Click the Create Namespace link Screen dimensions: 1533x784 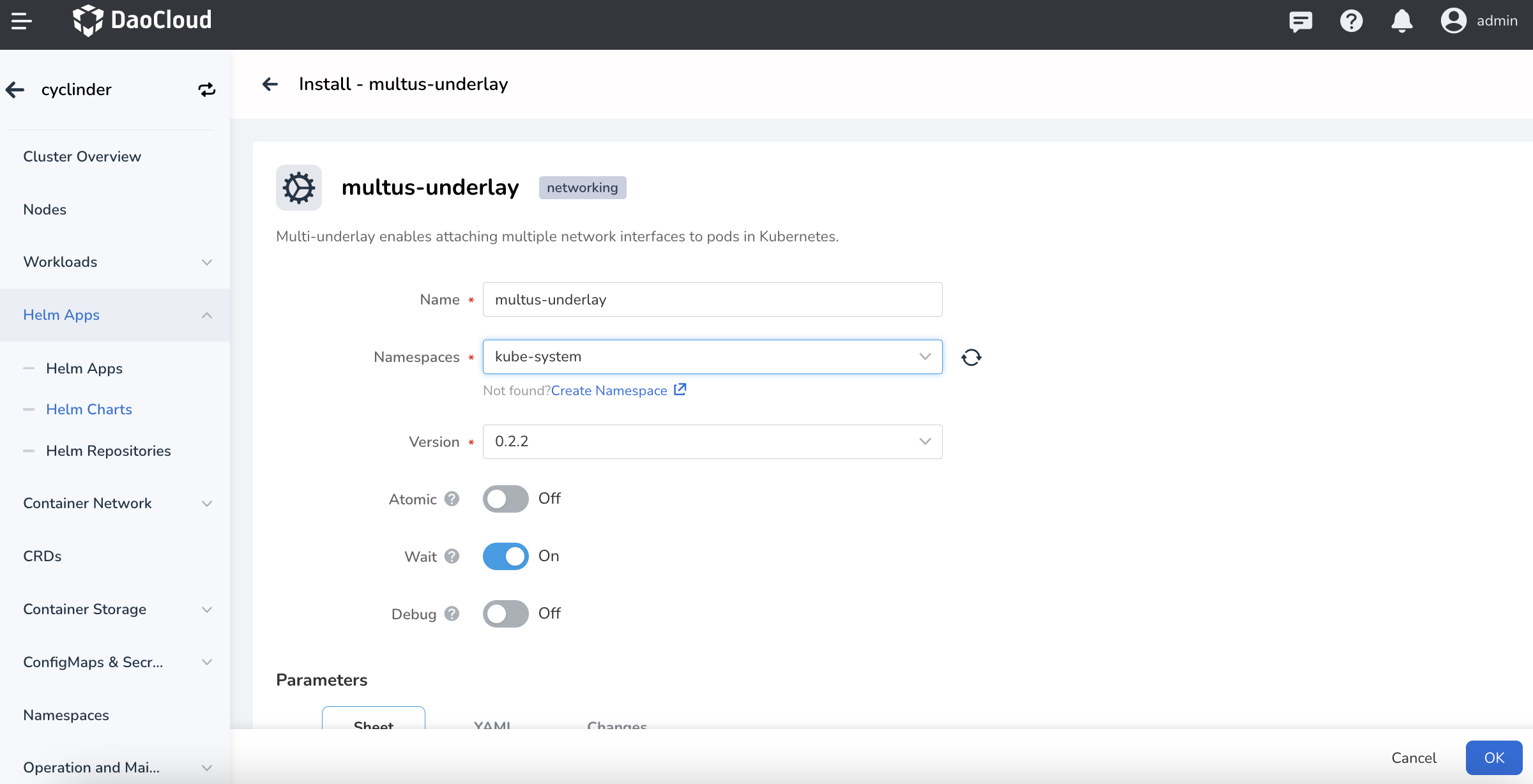pyautogui.click(x=609, y=391)
